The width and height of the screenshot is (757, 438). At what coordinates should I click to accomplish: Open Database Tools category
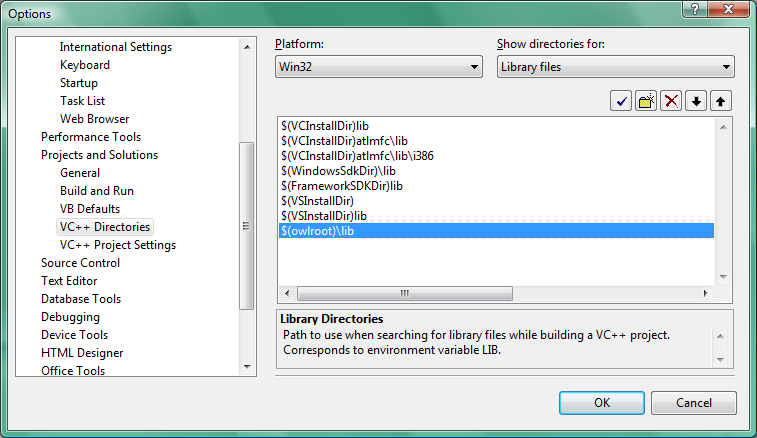pyautogui.click(x=81, y=299)
